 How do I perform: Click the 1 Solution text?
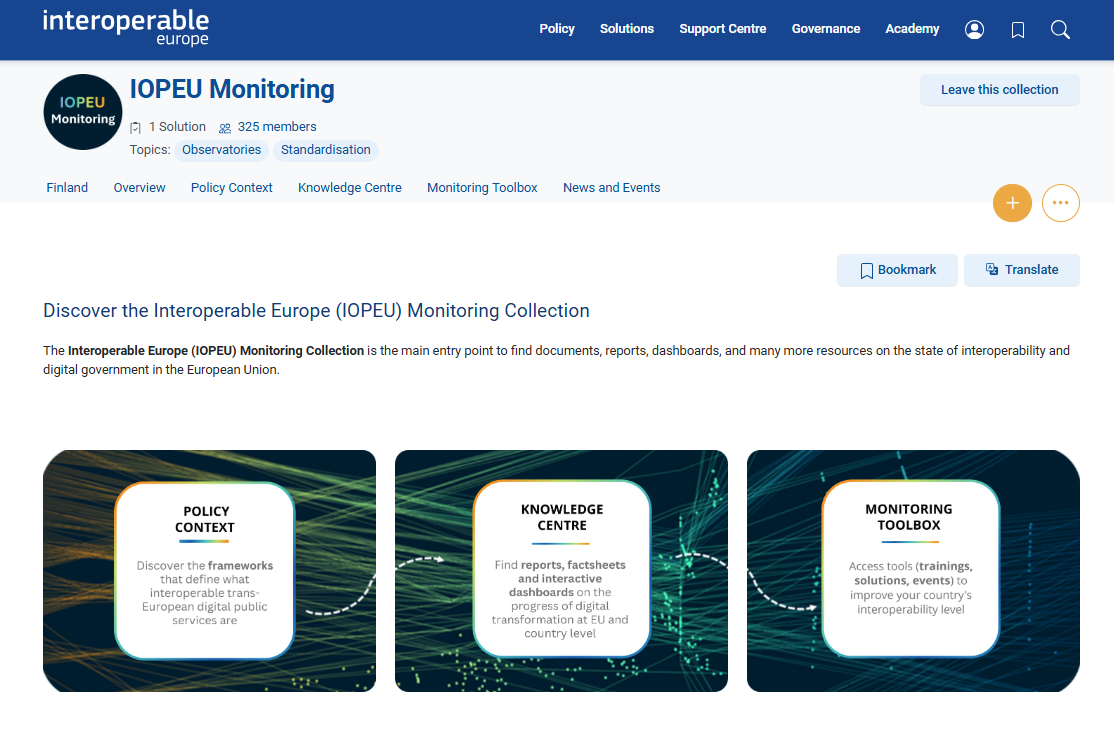click(177, 127)
